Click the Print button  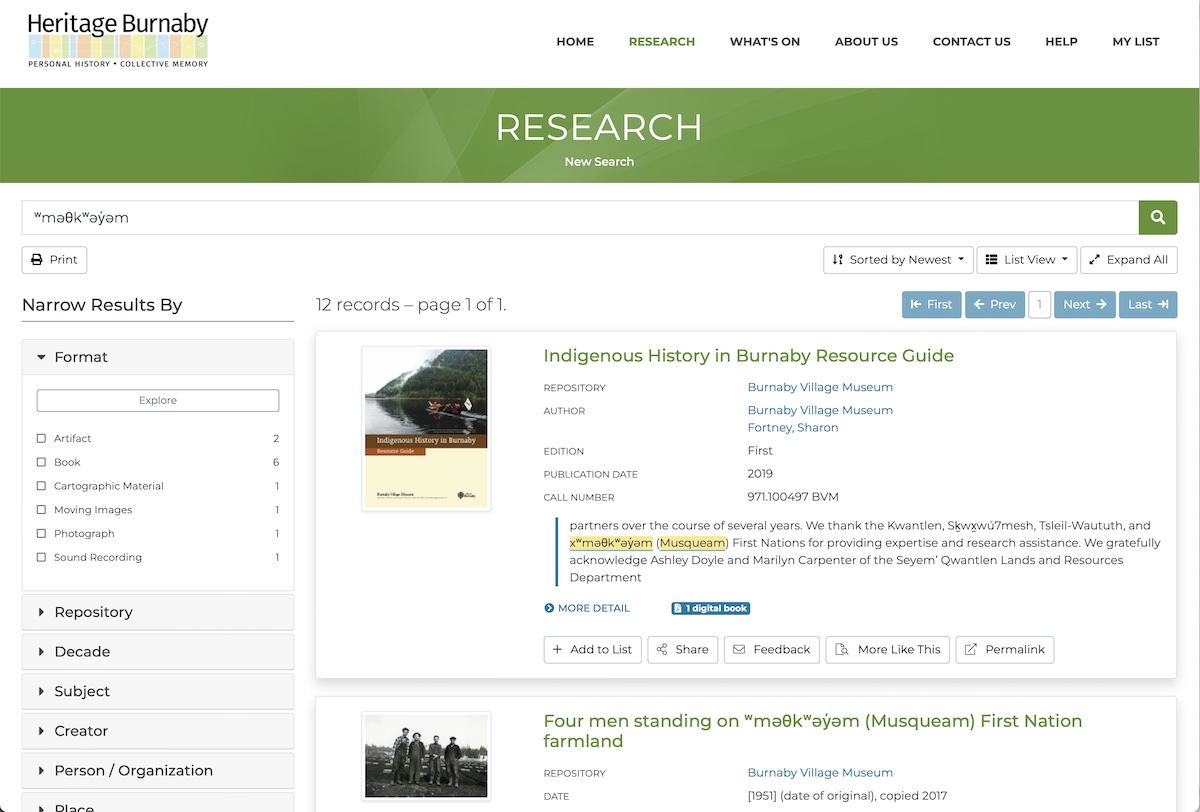click(x=54, y=260)
